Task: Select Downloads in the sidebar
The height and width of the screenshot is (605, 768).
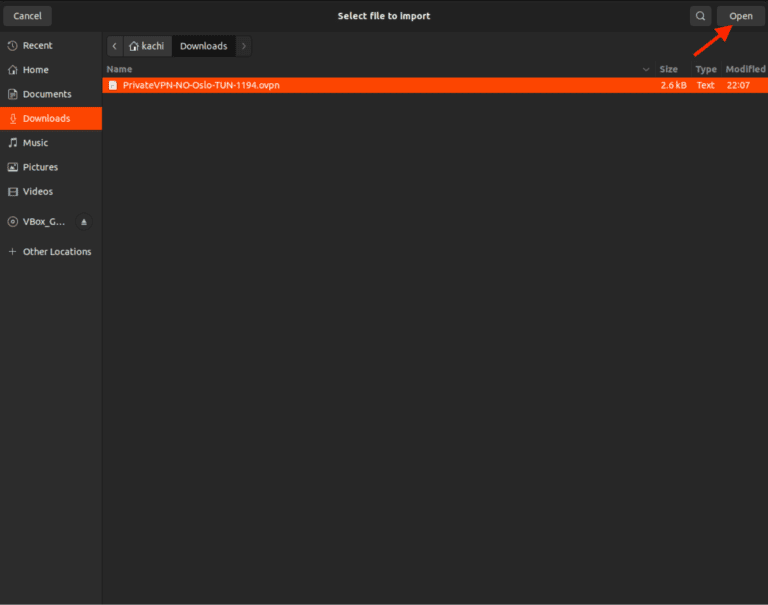Action: click(x=46, y=119)
